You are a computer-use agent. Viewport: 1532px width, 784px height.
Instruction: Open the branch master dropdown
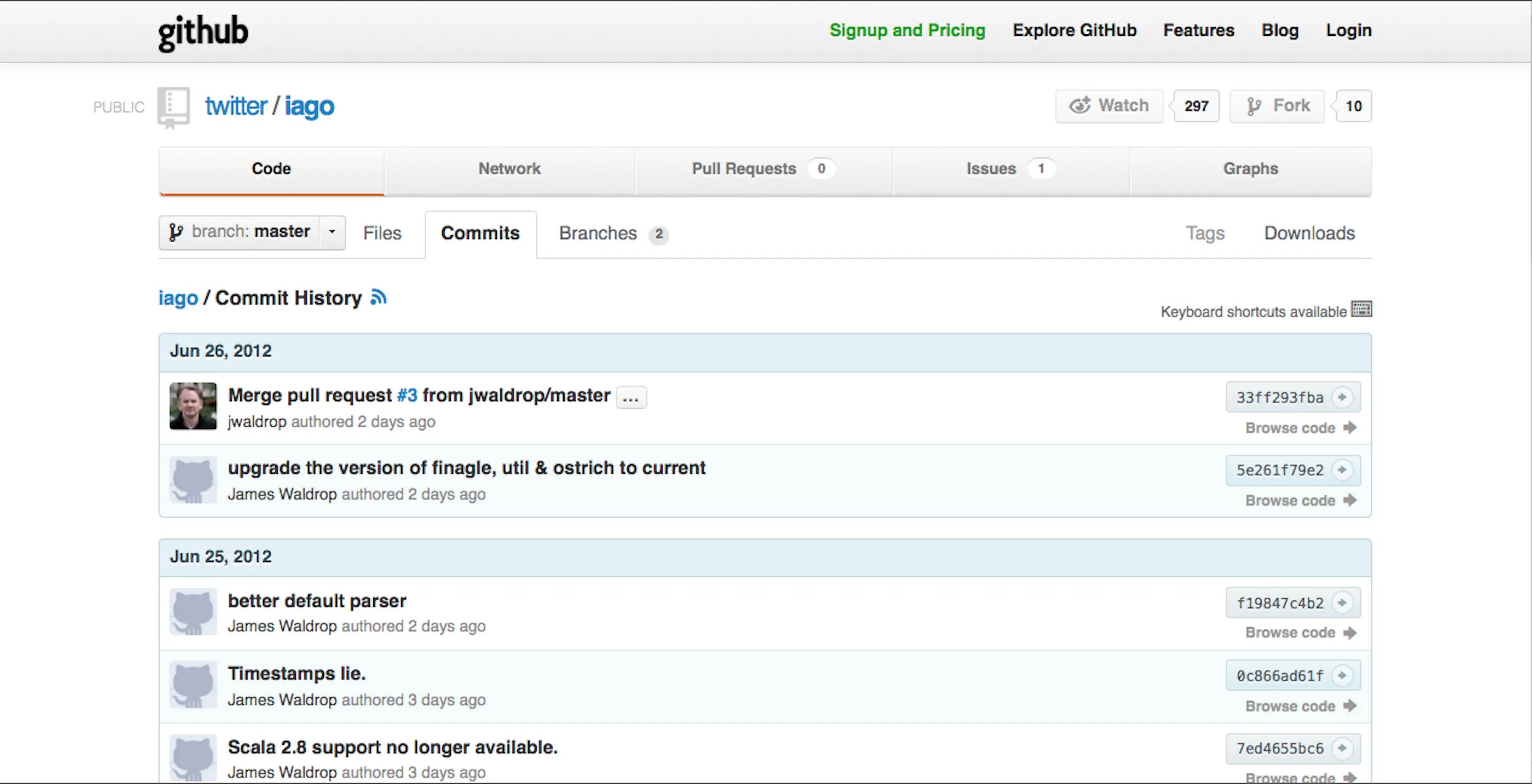240,232
